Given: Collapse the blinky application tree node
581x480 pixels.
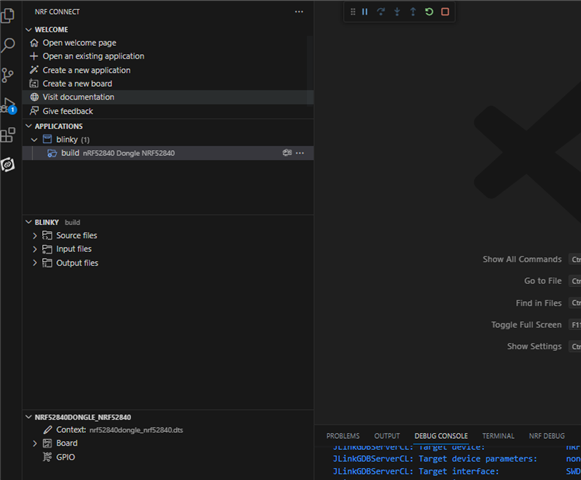Looking at the screenshot, I should tap(34, 140).
